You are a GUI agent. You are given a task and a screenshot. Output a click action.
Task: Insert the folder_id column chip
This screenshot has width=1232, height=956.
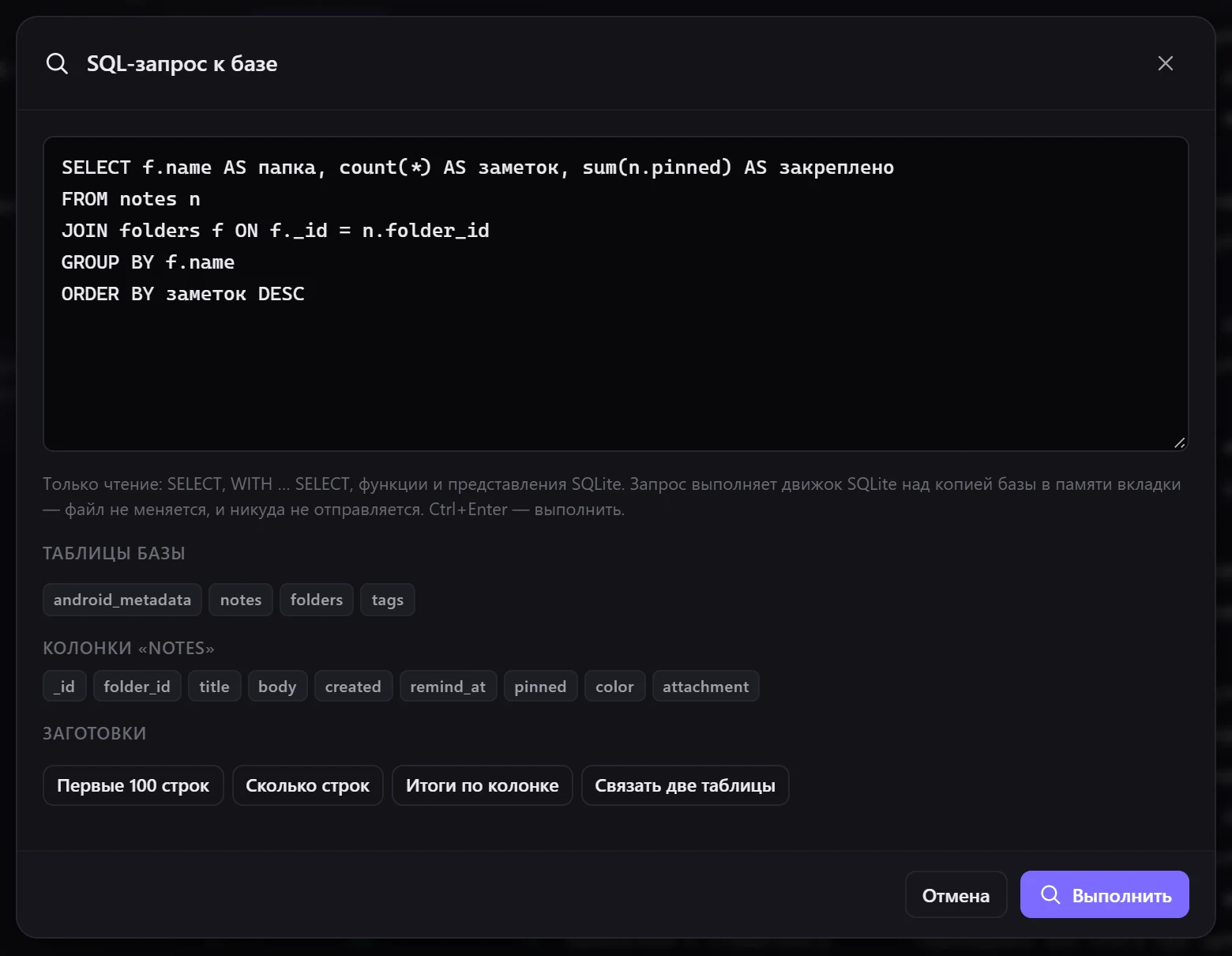pyautogui.click(x=137, y=686)
